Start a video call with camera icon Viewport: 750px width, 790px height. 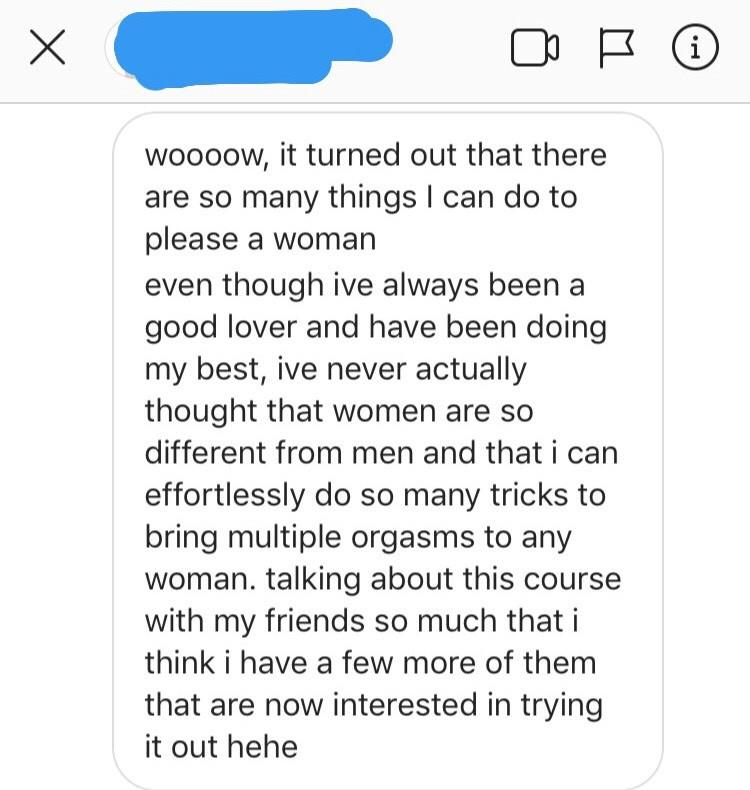point(534,48)
